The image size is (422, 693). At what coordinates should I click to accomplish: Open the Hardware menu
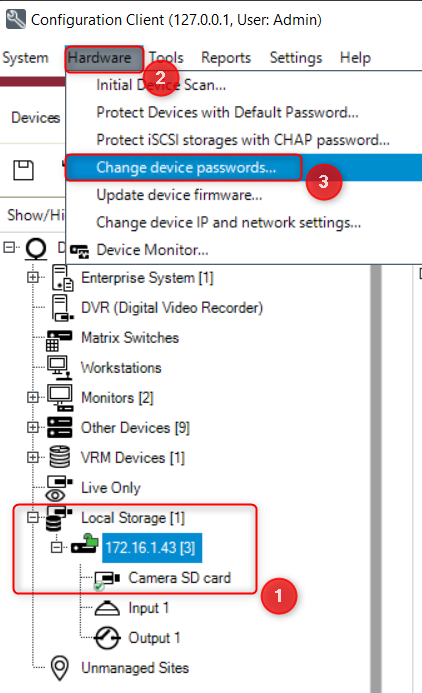tap(100, 58)
